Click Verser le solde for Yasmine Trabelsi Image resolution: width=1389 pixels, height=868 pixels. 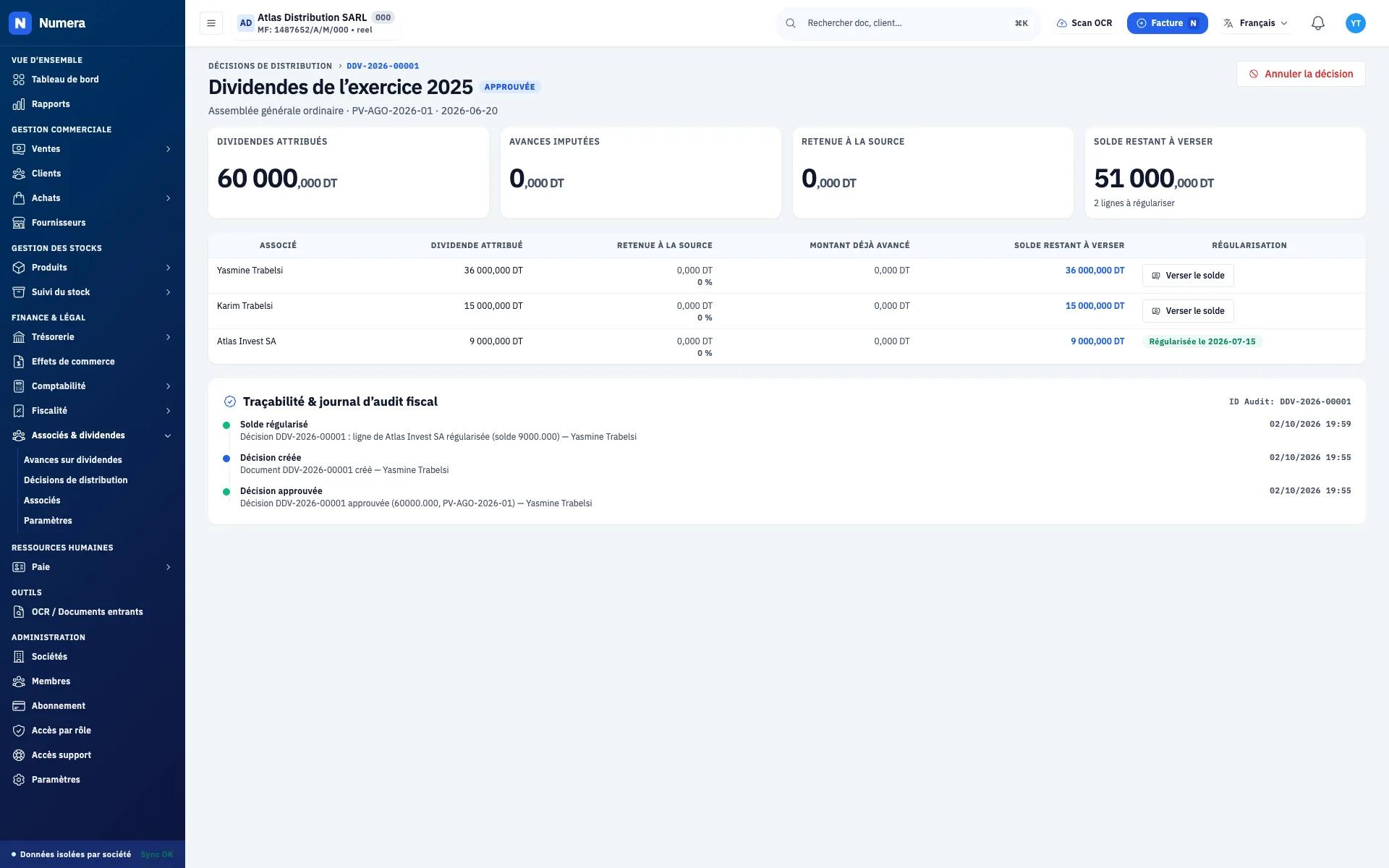1188,276
